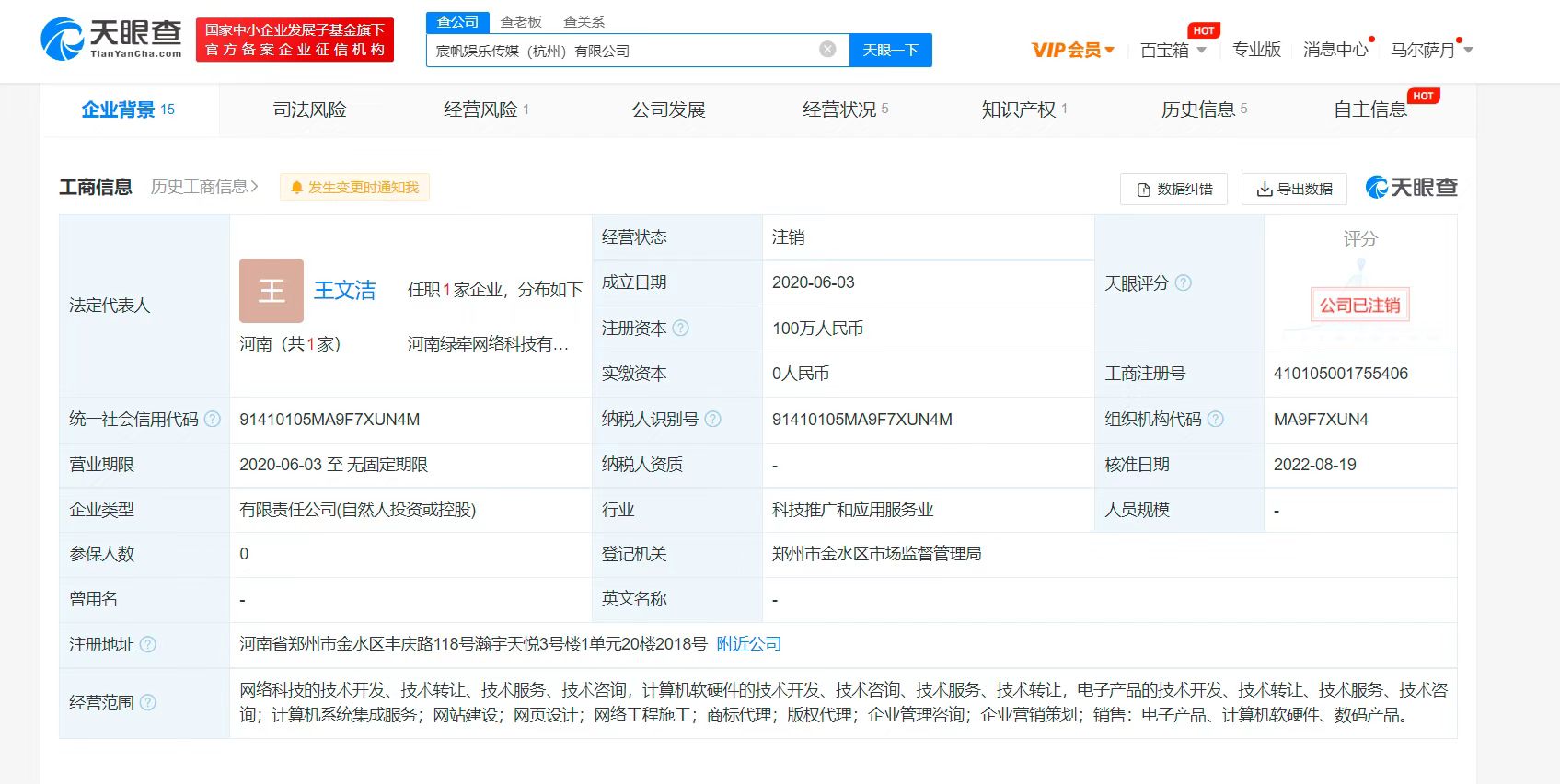The image size is (1560, 784).
Task: Click the 2022-08-19 approval date value
Action: 1315,465
